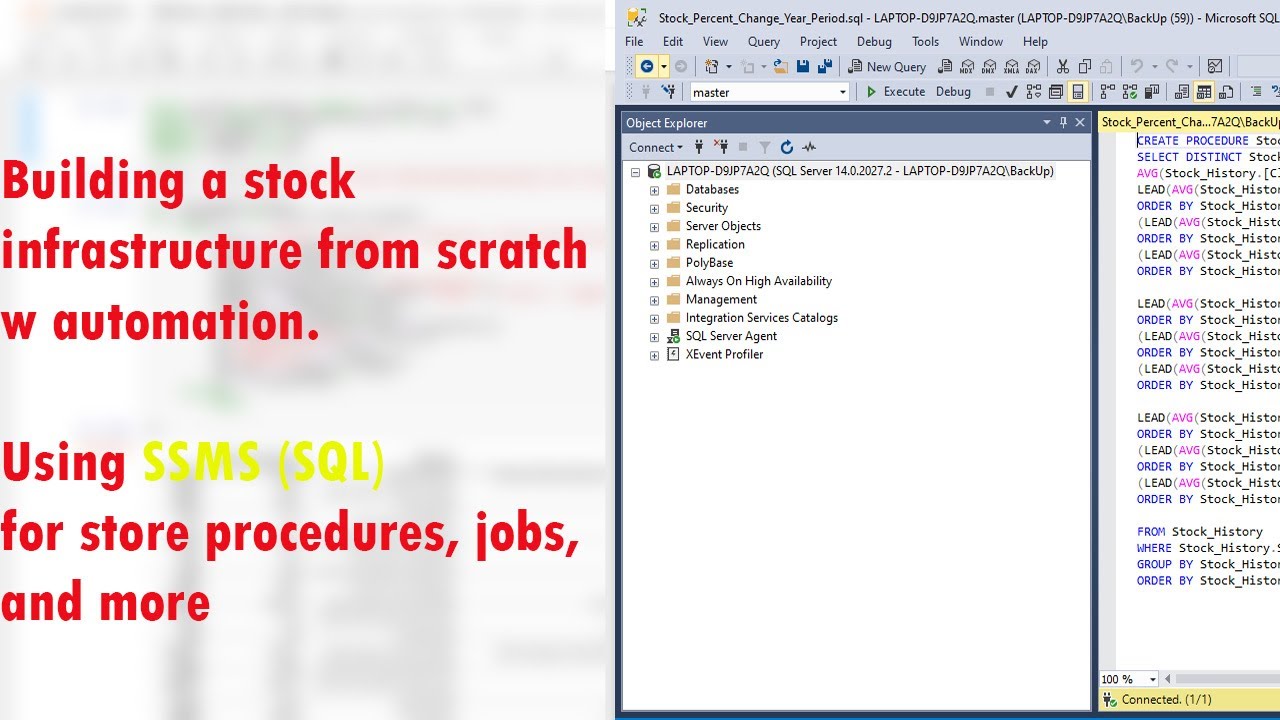Viewport: 1280px width, 720px height.
Task: Open the Edit menu
Action: tap(673, 42)
